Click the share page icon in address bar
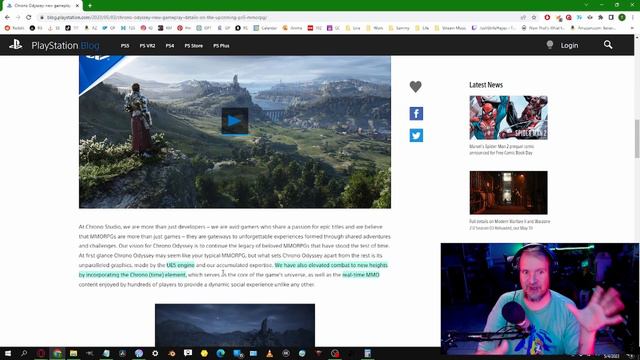Image resolution: width=640 pixels, height=360 pixels. (523, 18)
